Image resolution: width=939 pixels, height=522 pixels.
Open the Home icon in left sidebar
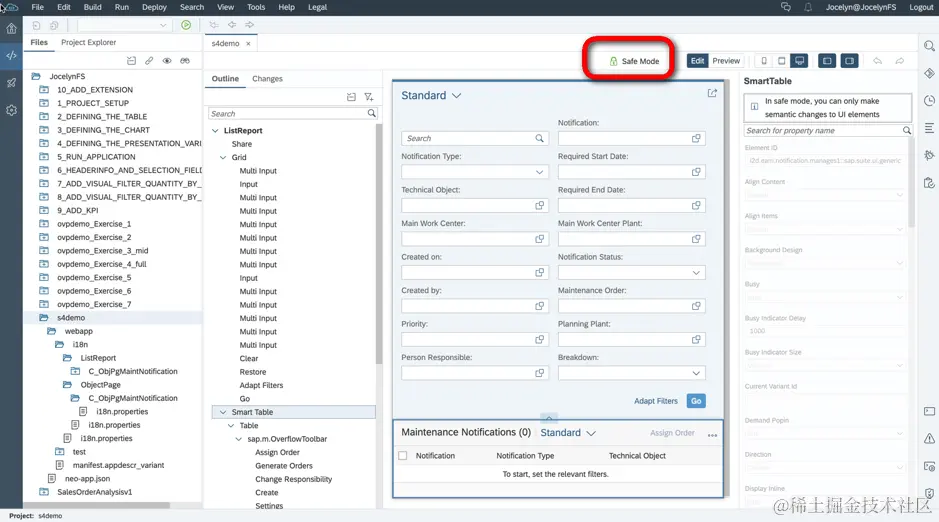[11, 28]
